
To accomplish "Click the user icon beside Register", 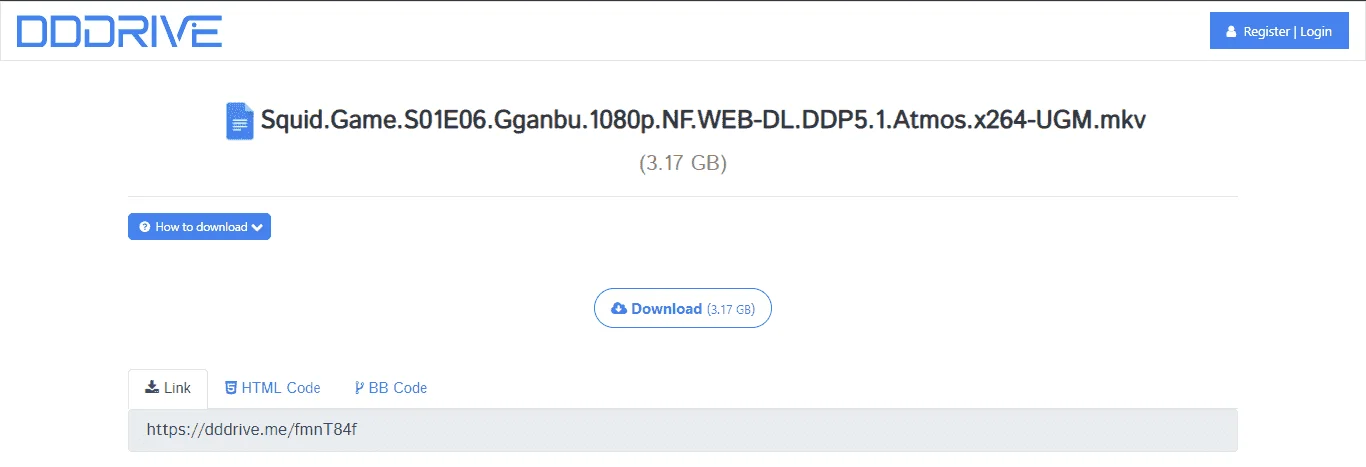I will [x=1230, y=32].
